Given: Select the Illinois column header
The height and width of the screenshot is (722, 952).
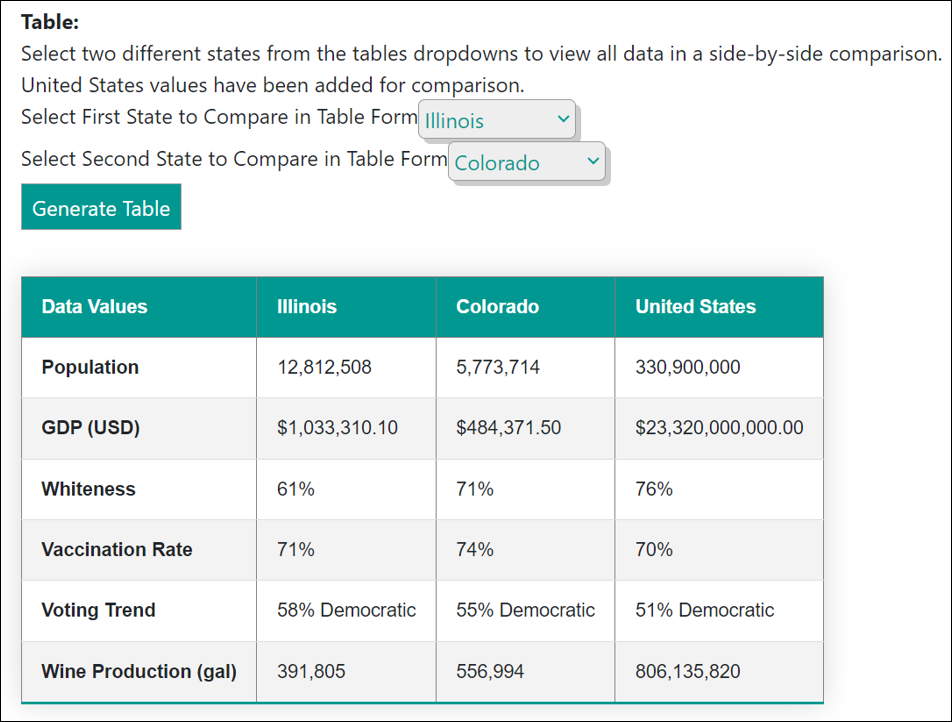Looking at the screenshot, I should pos(307,307).
